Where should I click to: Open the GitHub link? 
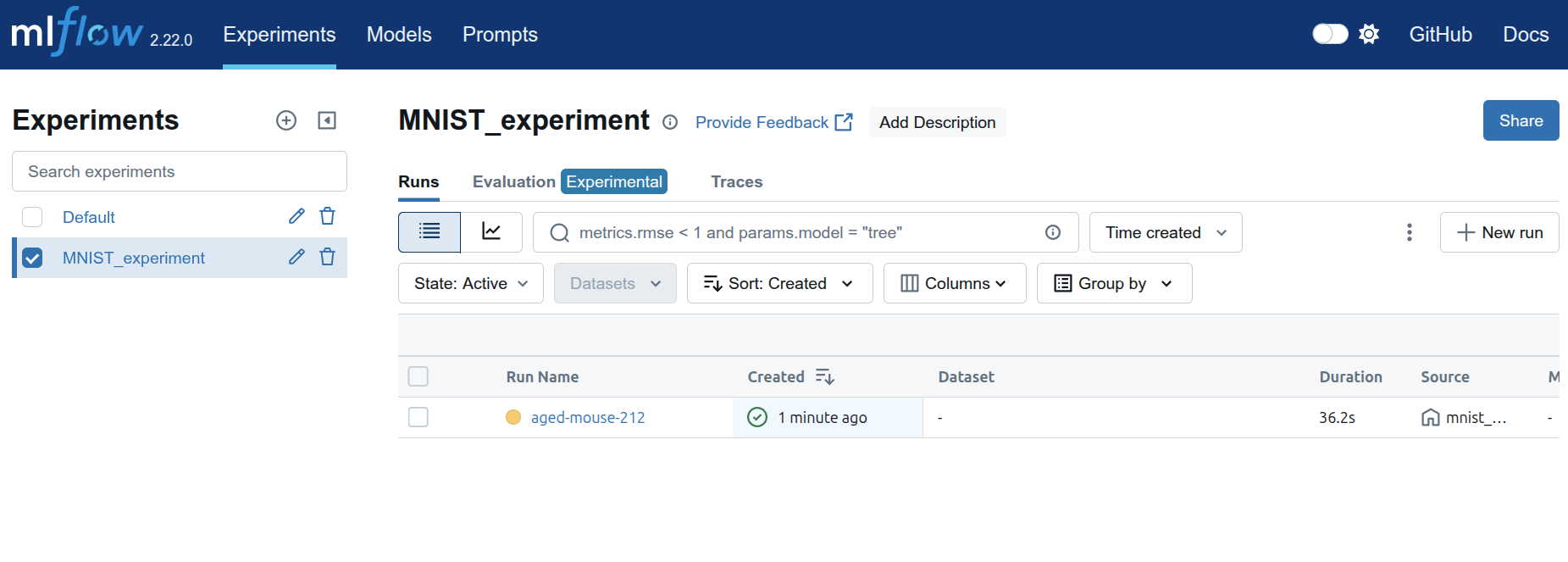[x=1440, y=35]
